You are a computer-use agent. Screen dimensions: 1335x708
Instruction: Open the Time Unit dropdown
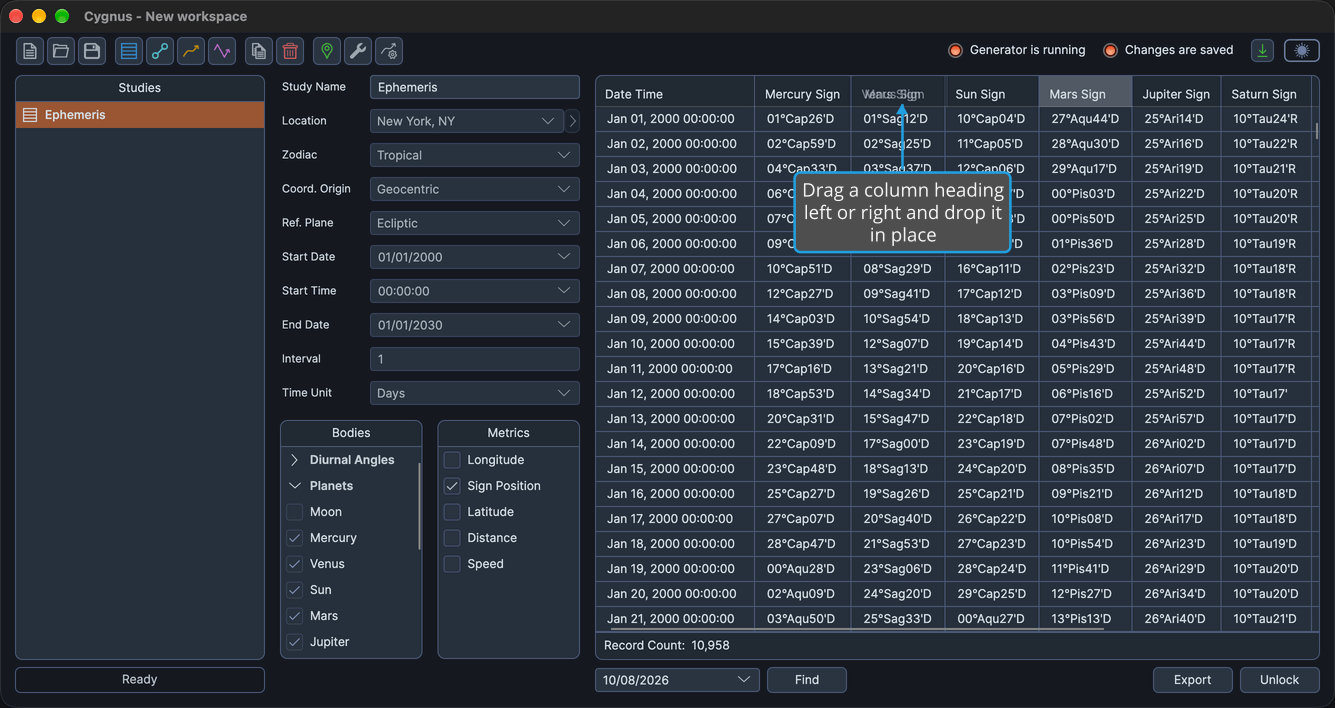pos(475,393)
